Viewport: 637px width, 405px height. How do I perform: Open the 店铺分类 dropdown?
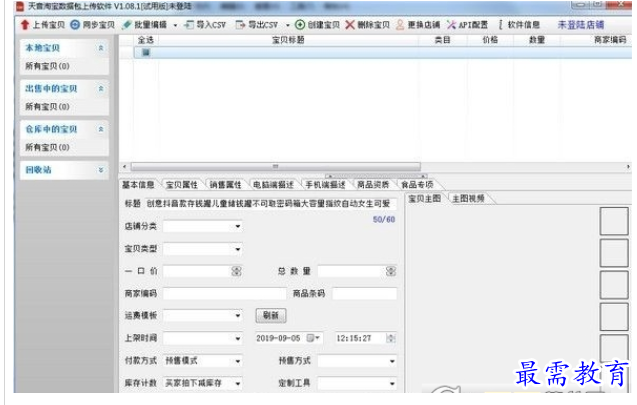(x=202, y=226)
